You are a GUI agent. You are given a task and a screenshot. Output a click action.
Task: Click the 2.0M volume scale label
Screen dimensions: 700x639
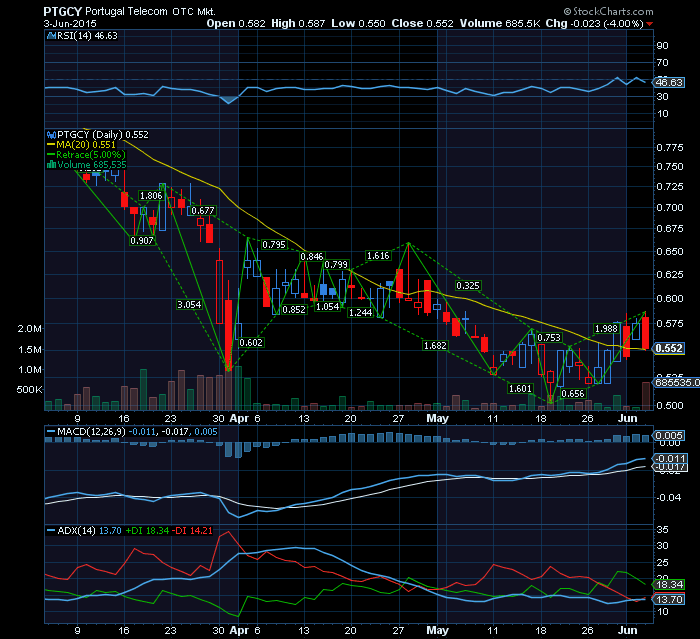29,329
